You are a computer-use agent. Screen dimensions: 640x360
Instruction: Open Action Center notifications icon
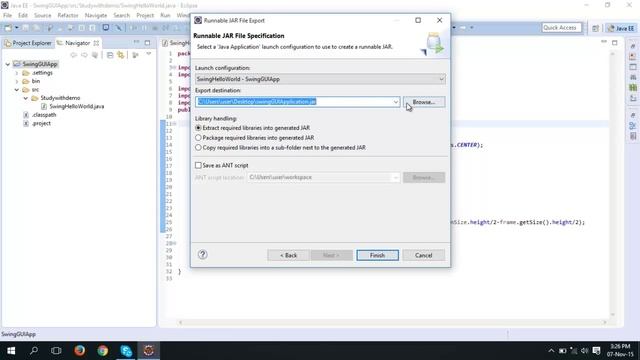596,351
